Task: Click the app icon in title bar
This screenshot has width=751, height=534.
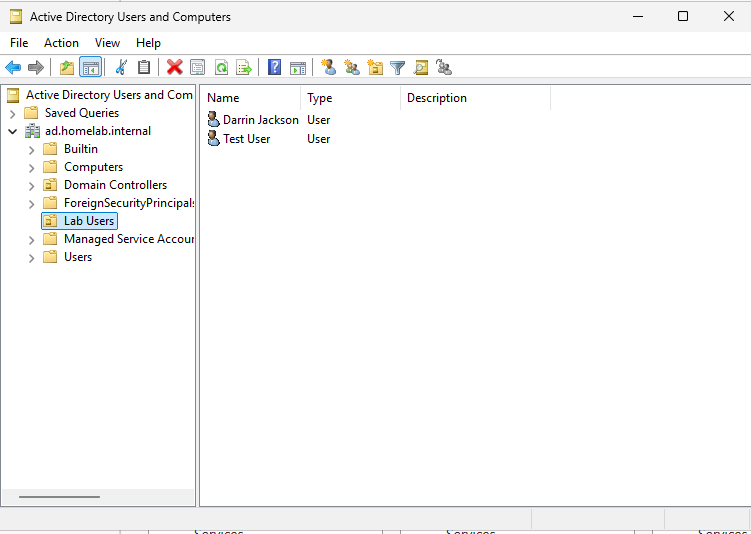Action: coord(16,17)
